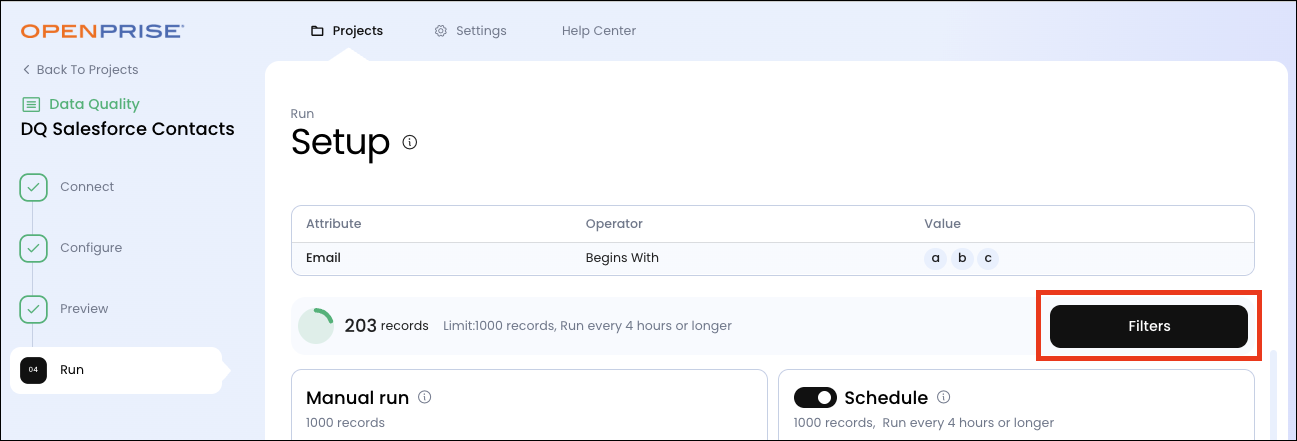Viewport: 1297px width, 441px height.
Task: Open the Help Center tab
Action: click(x=599, y=31)
